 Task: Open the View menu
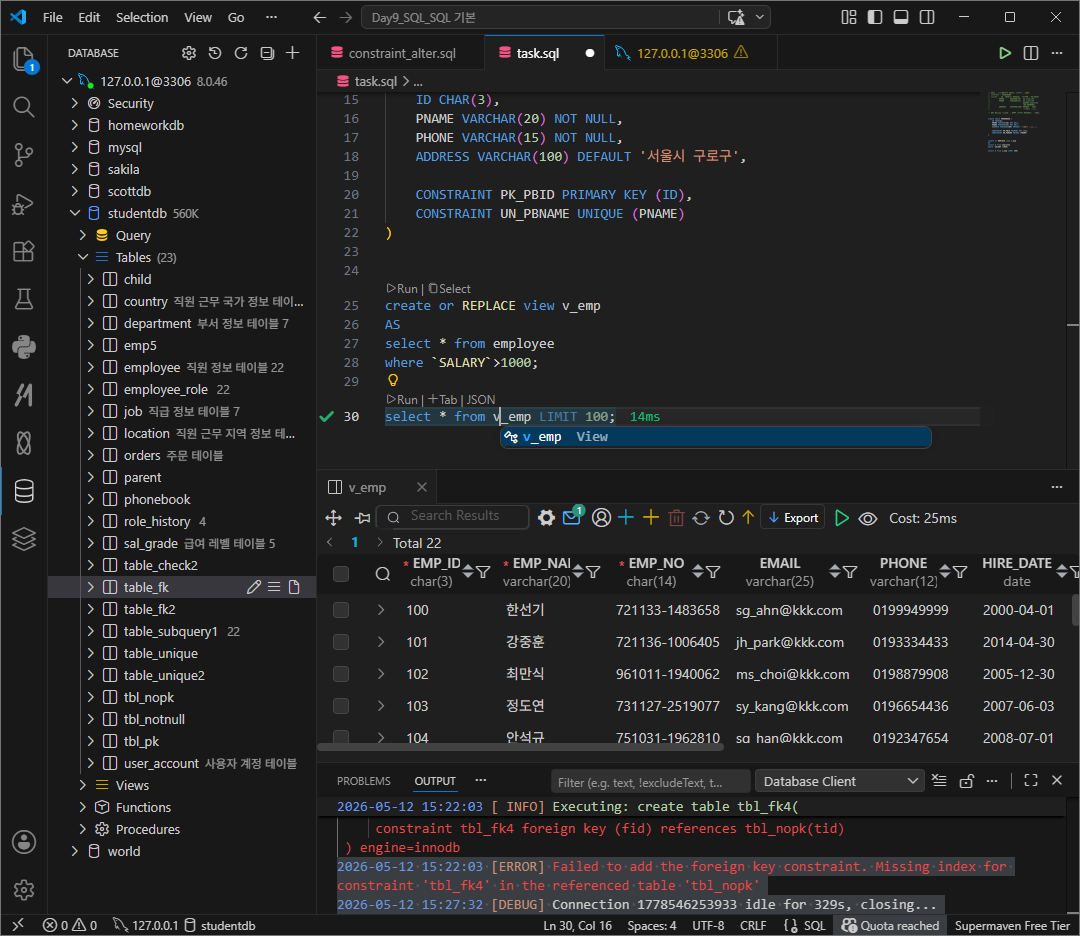coord(198,17)
